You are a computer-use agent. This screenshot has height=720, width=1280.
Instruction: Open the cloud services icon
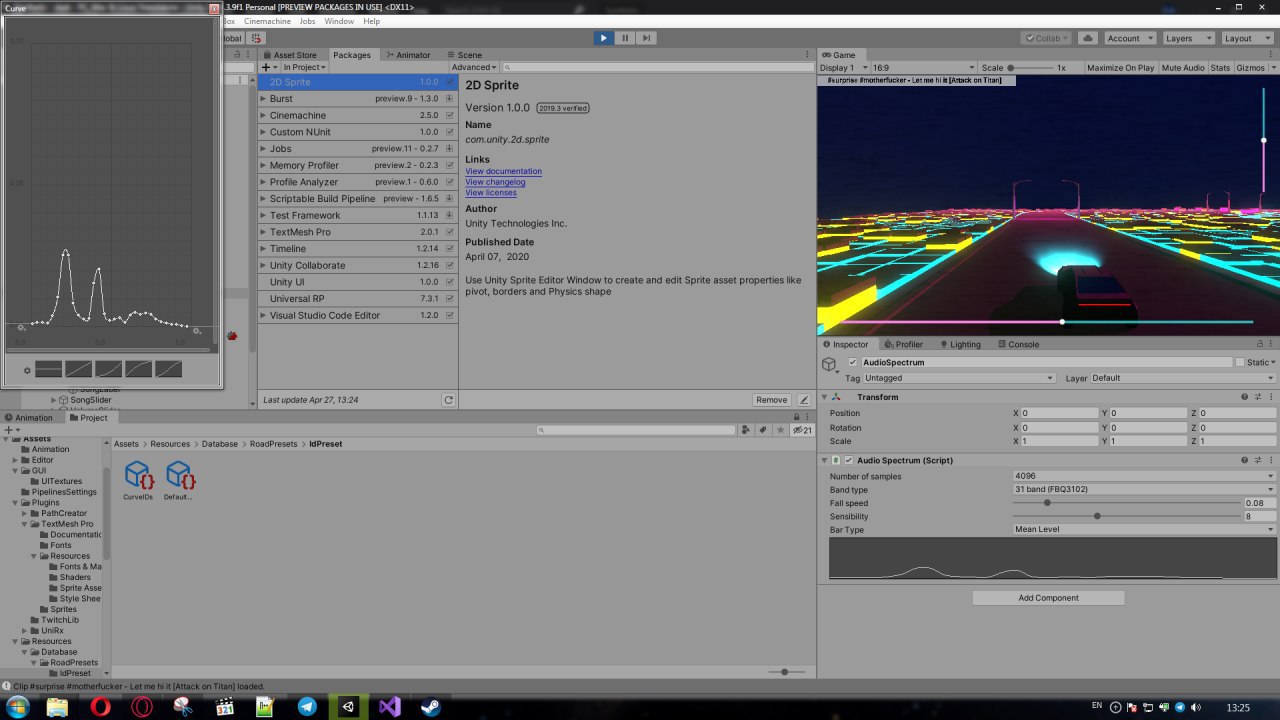click(x=1088, y=38)
